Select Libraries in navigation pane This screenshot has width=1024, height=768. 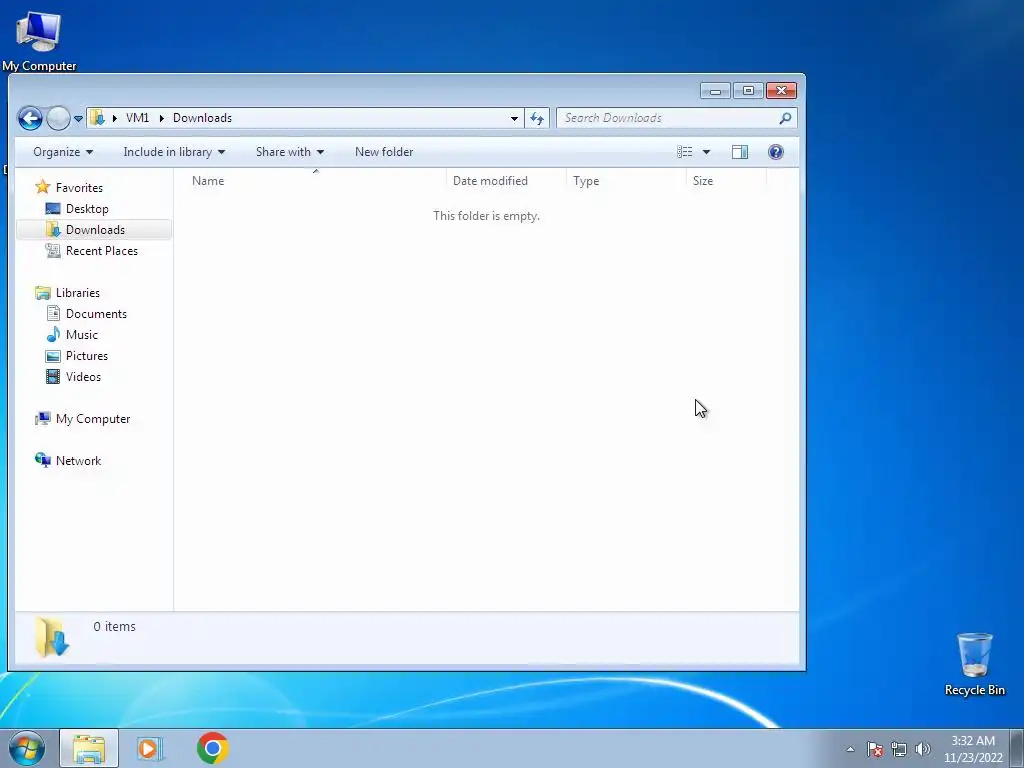78,293
